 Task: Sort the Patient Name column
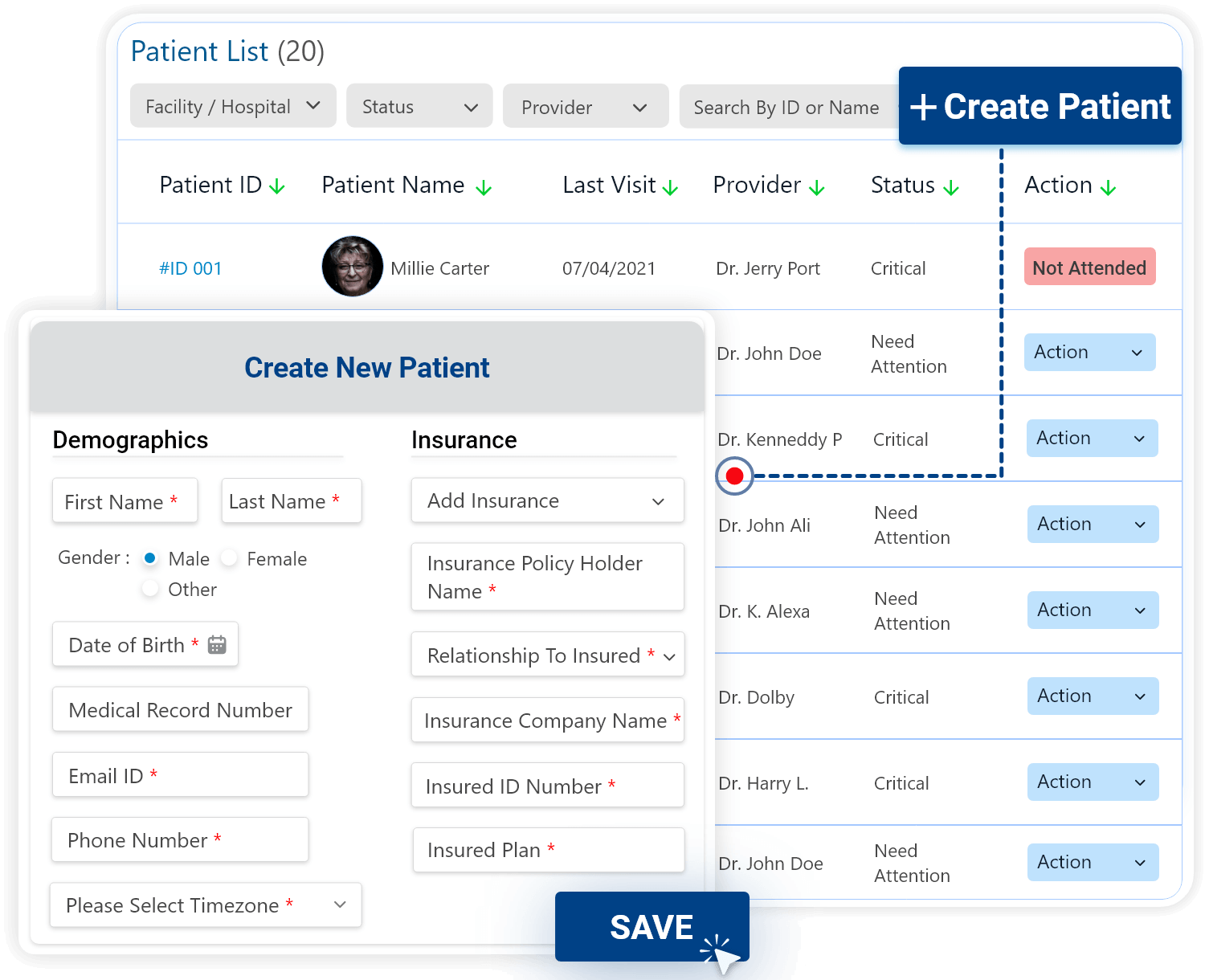click(484, 186)
